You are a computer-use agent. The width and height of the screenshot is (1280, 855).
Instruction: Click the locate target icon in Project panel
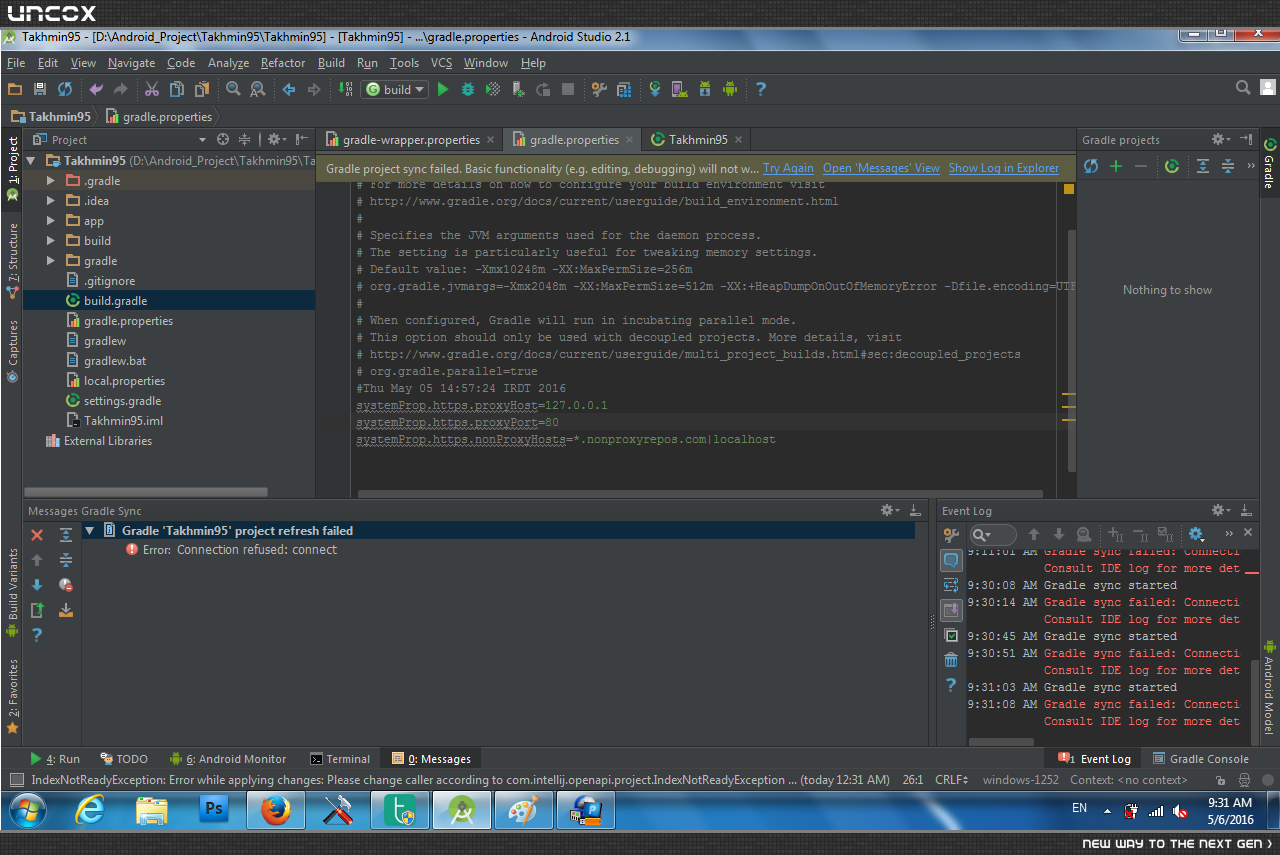pyautogui.click(x=223, y=139)
